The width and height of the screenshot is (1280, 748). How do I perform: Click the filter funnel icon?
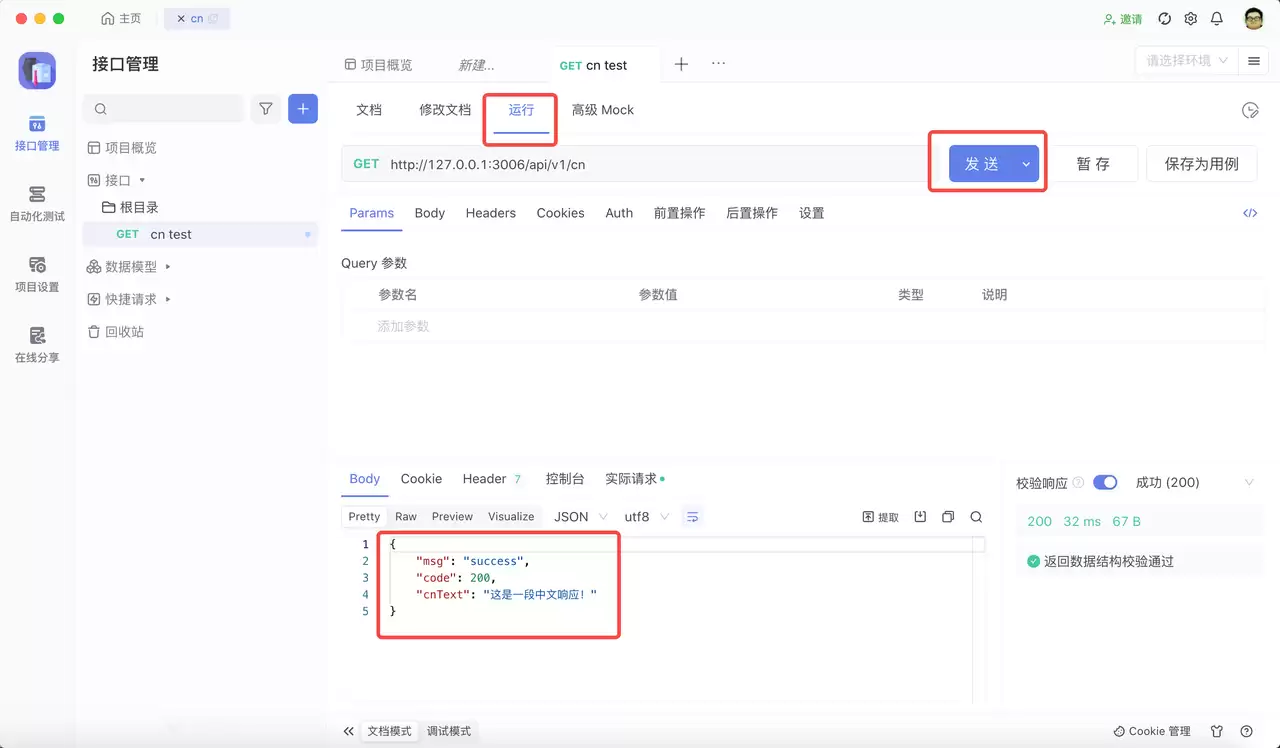tap(266, 109)
